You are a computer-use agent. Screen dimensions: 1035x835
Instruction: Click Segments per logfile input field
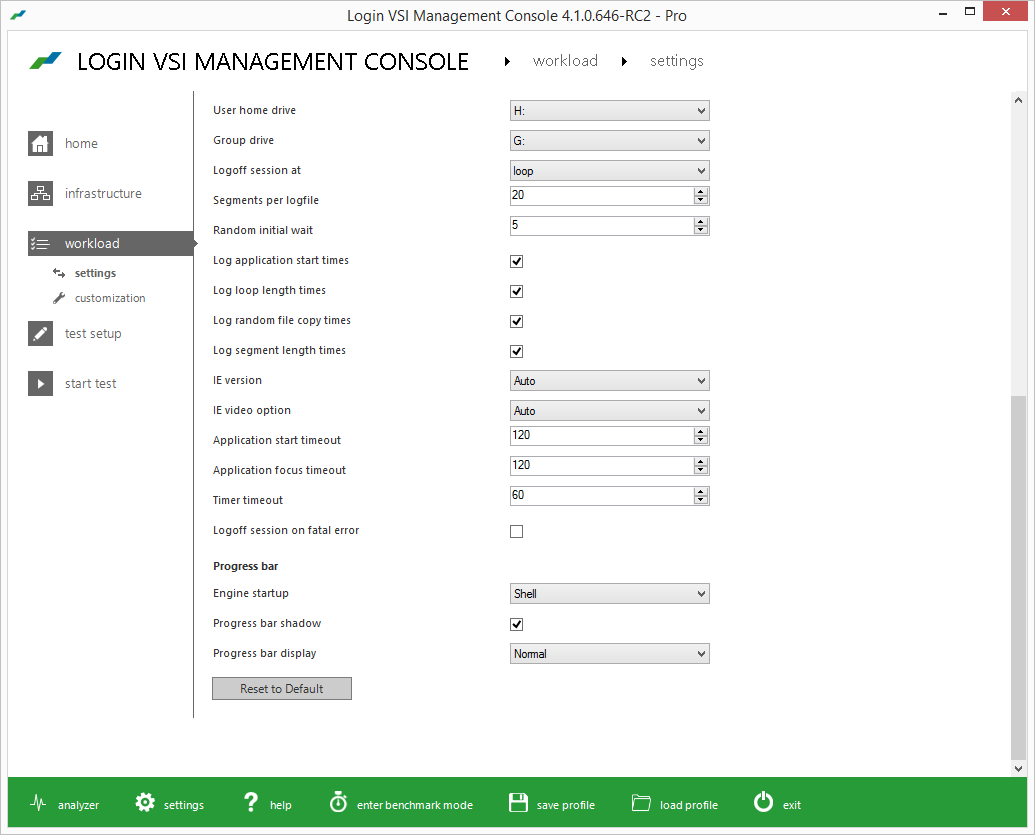tap(601, 195)
